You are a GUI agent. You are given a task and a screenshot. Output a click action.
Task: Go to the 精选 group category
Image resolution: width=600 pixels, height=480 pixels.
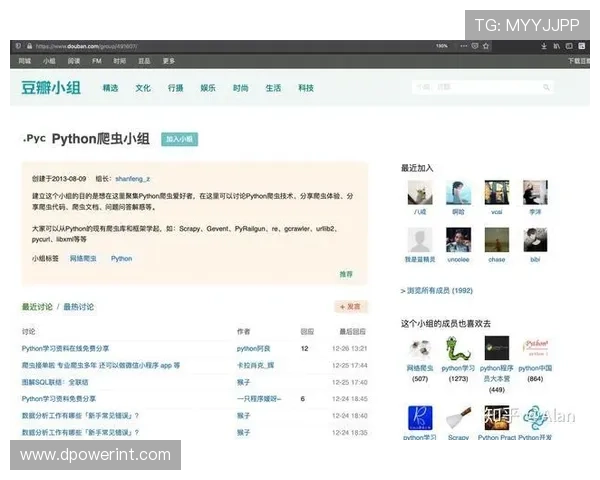[110, 88]
